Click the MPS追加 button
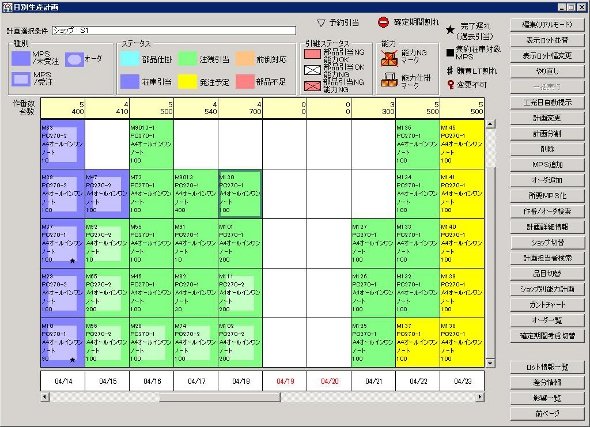 point(547,164)
